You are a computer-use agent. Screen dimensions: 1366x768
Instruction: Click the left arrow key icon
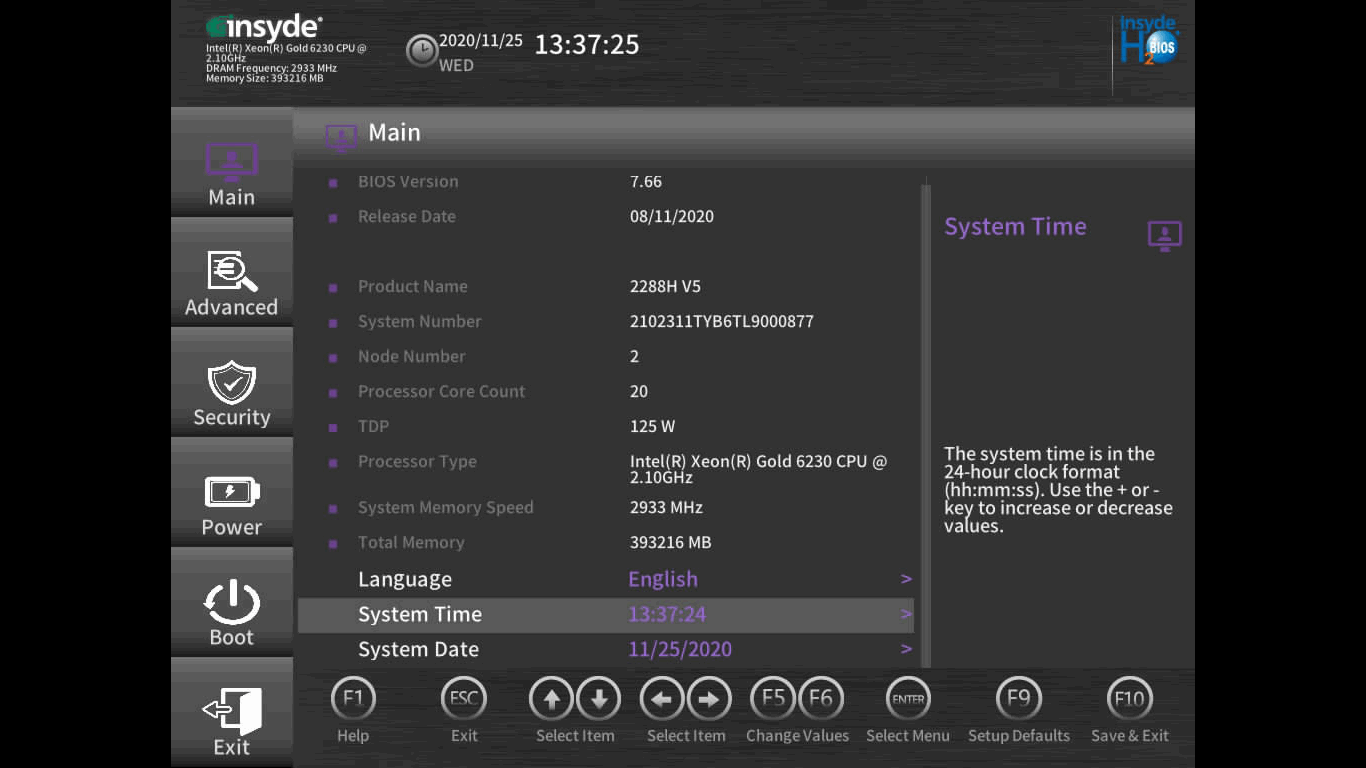click(x=662, y=699)
